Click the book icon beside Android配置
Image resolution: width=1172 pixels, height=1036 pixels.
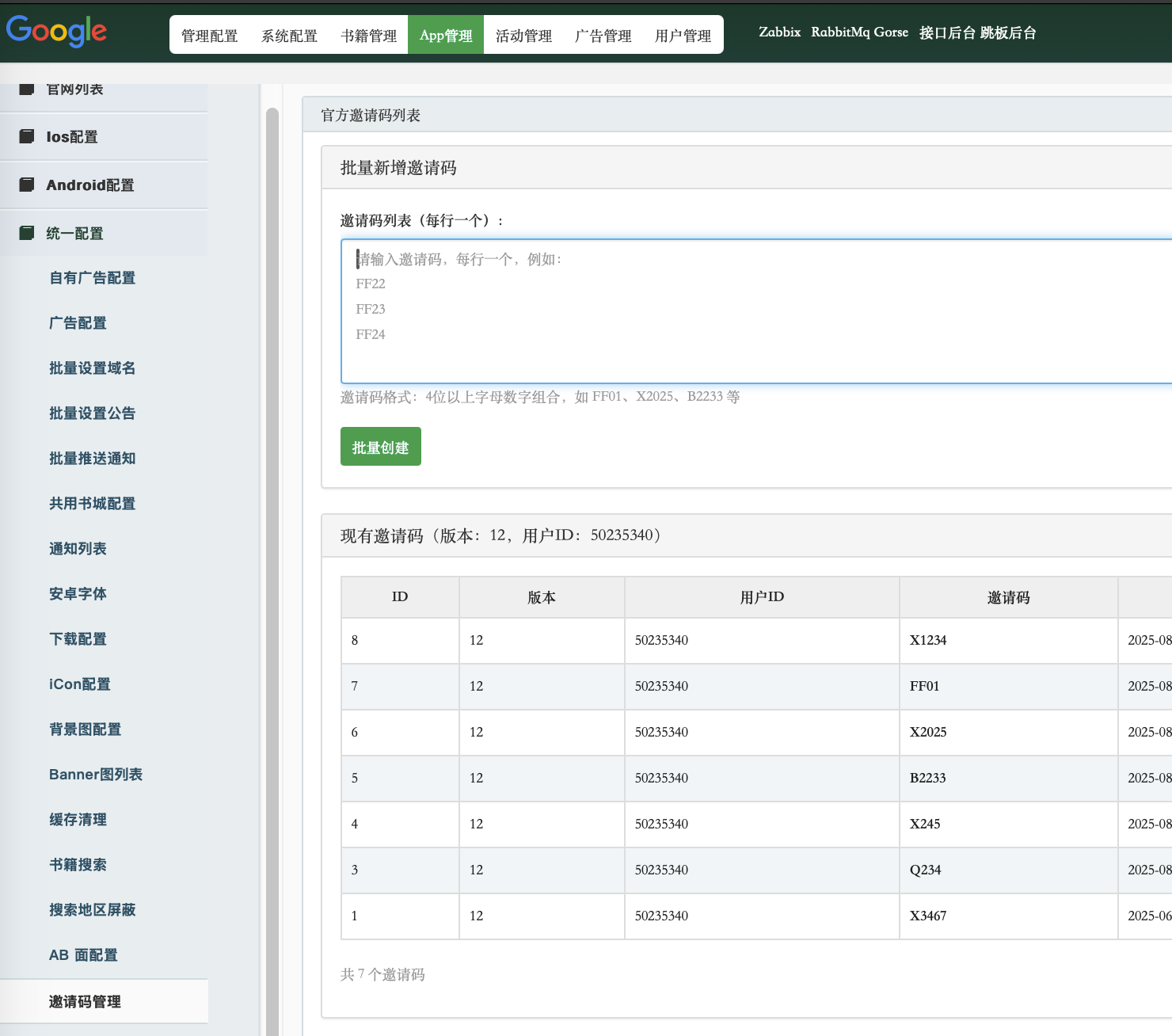click(27, 185)
